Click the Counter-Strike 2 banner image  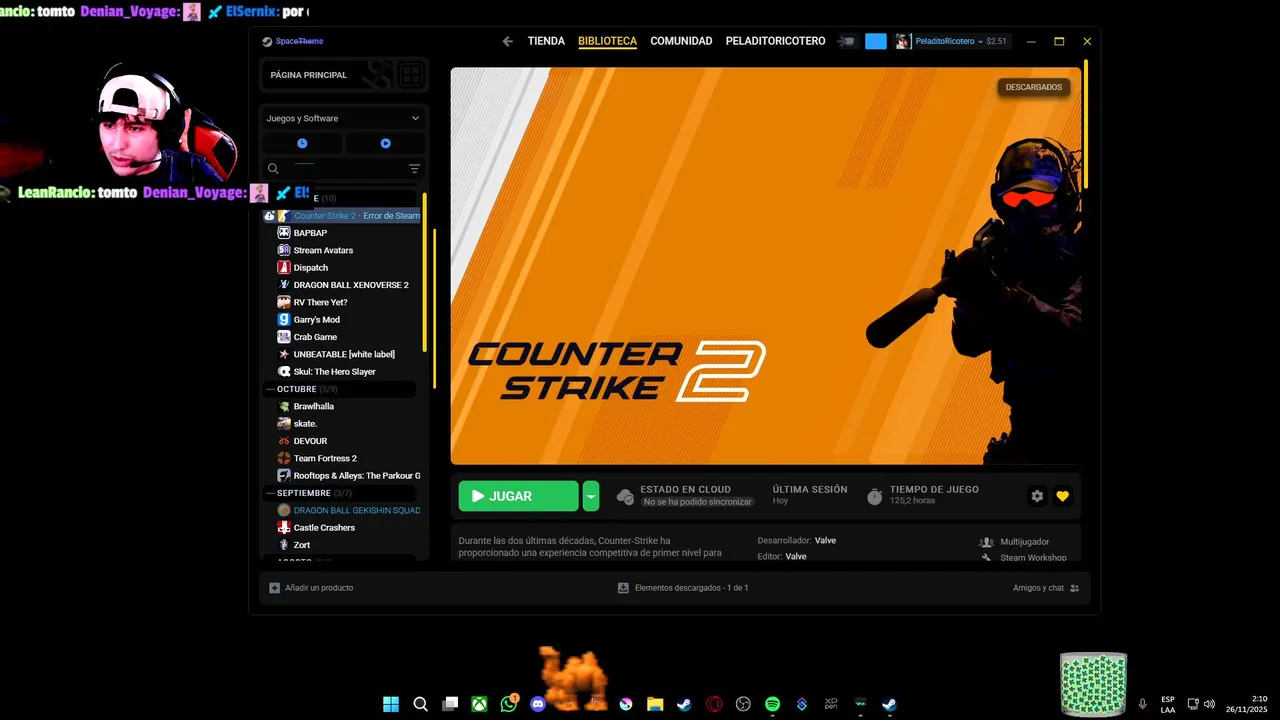point(766,266)
